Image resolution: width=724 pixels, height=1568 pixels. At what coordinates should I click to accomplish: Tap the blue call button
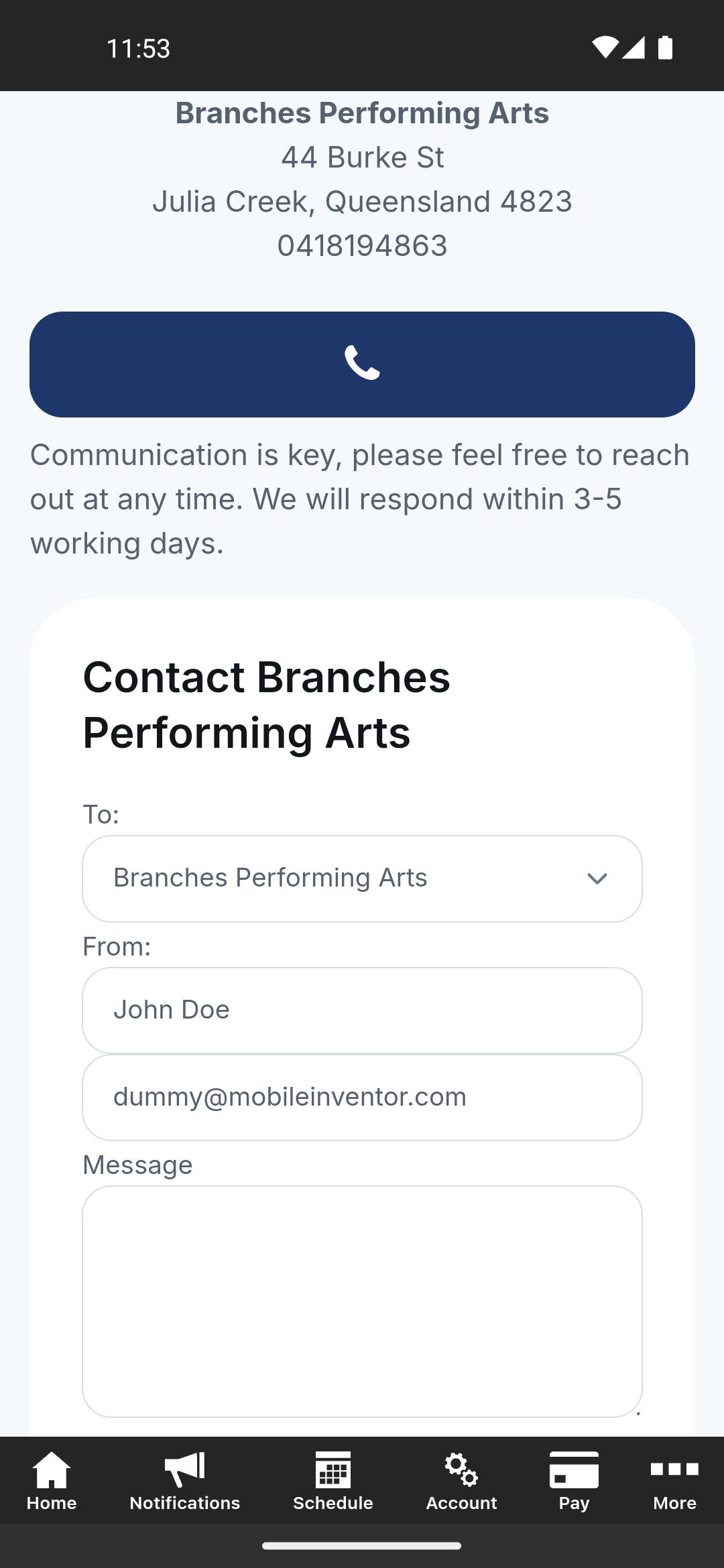pyautogui.click(x=362, y=365)
